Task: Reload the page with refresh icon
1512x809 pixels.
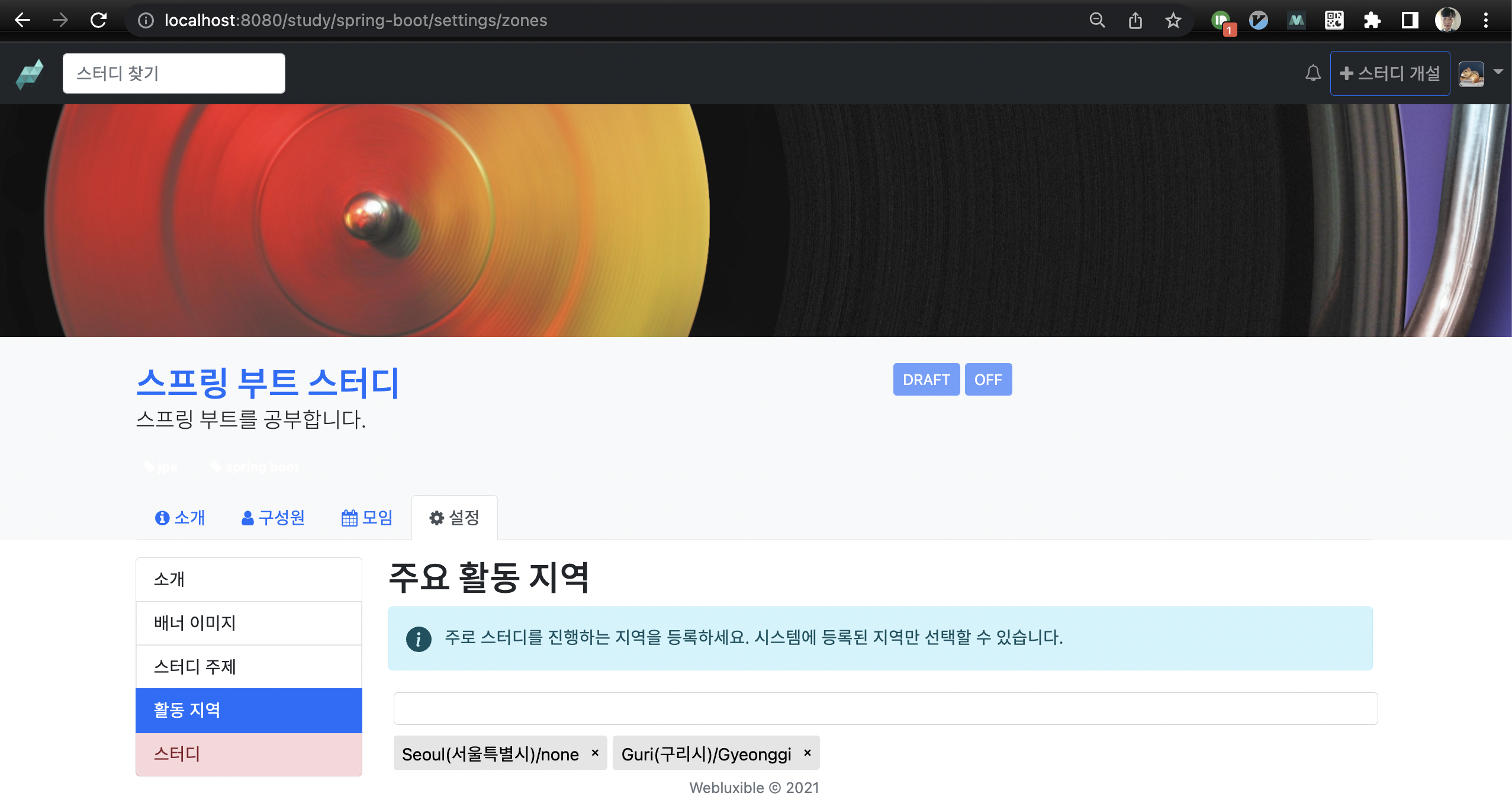Action: [98, 20]
